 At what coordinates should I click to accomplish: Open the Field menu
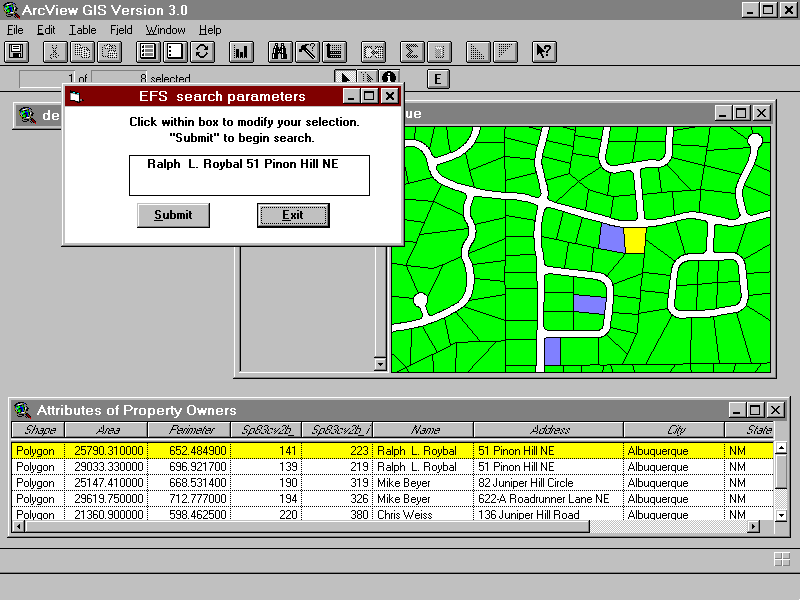pyautogui.click(x=121, y=30)
